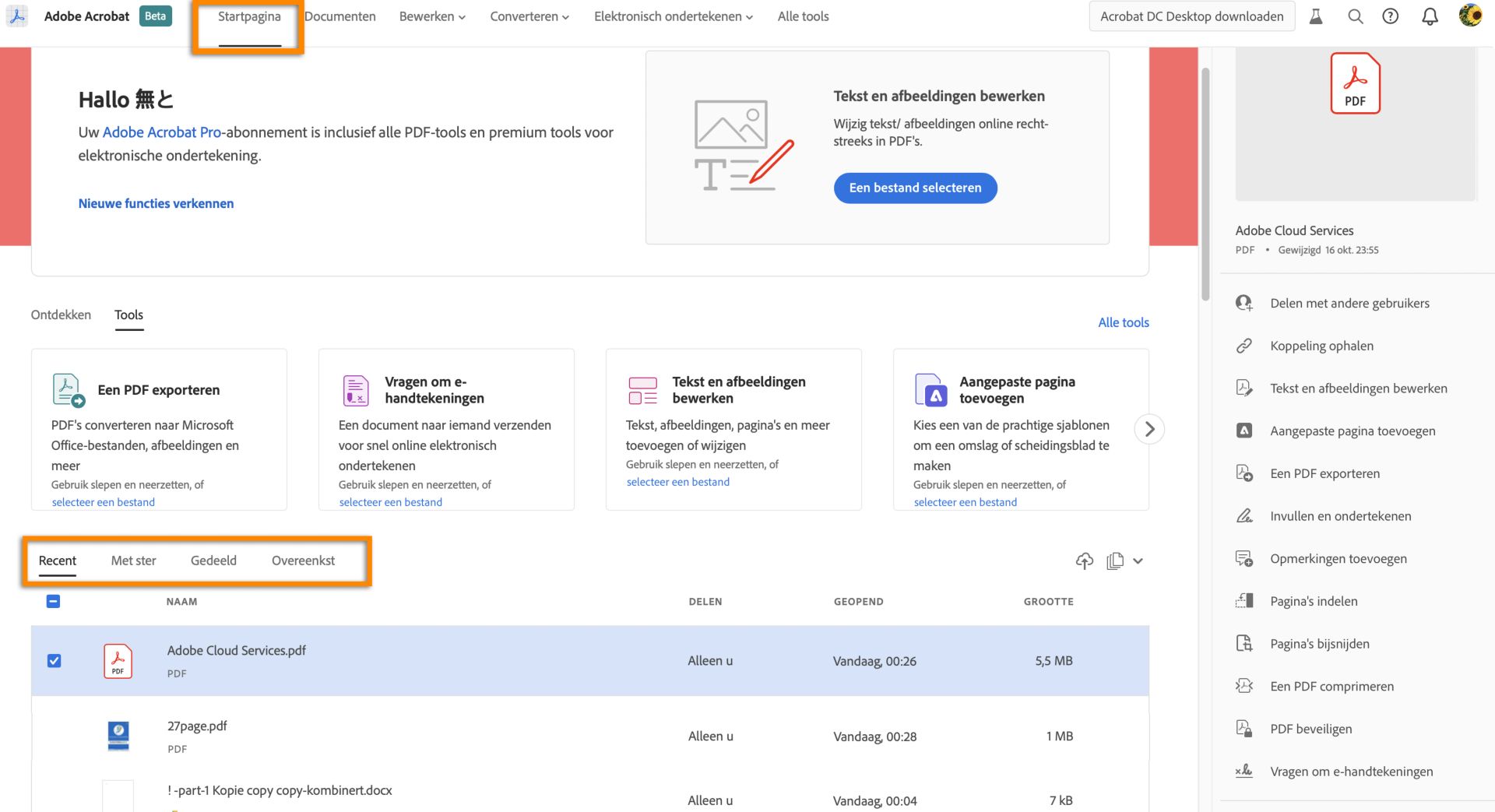Viewport: 1495px width, 812px height.
Task: Expand the Elektronisch ondertekenen dropdown menu
Action: coord(674,16)
